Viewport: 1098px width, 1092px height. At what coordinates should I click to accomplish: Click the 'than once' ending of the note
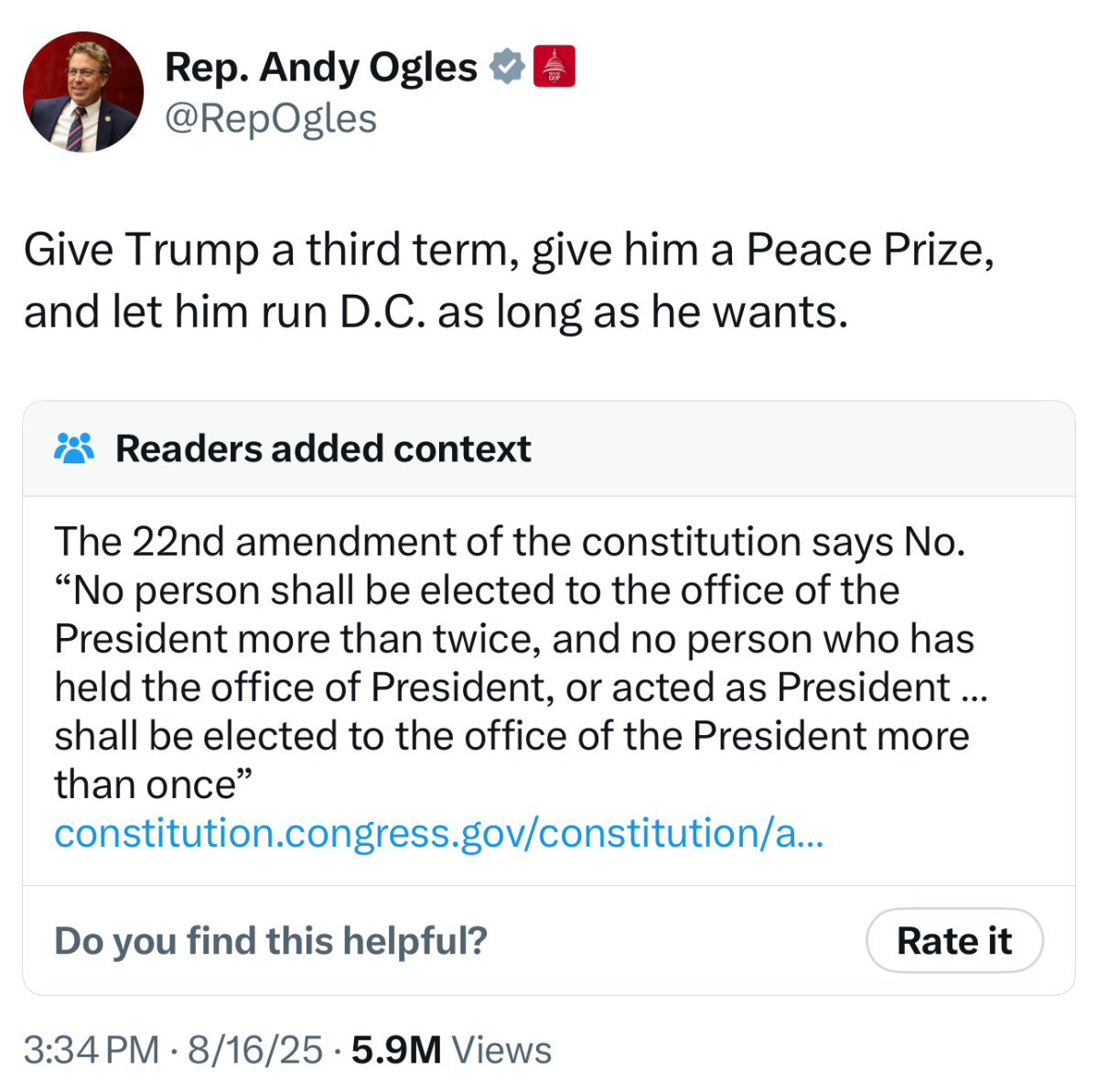pos(153,784)
